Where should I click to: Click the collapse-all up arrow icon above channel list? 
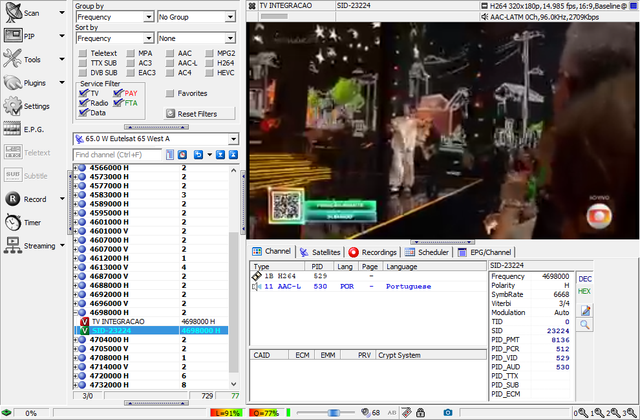pyautogui.click(x=233, y=155)
